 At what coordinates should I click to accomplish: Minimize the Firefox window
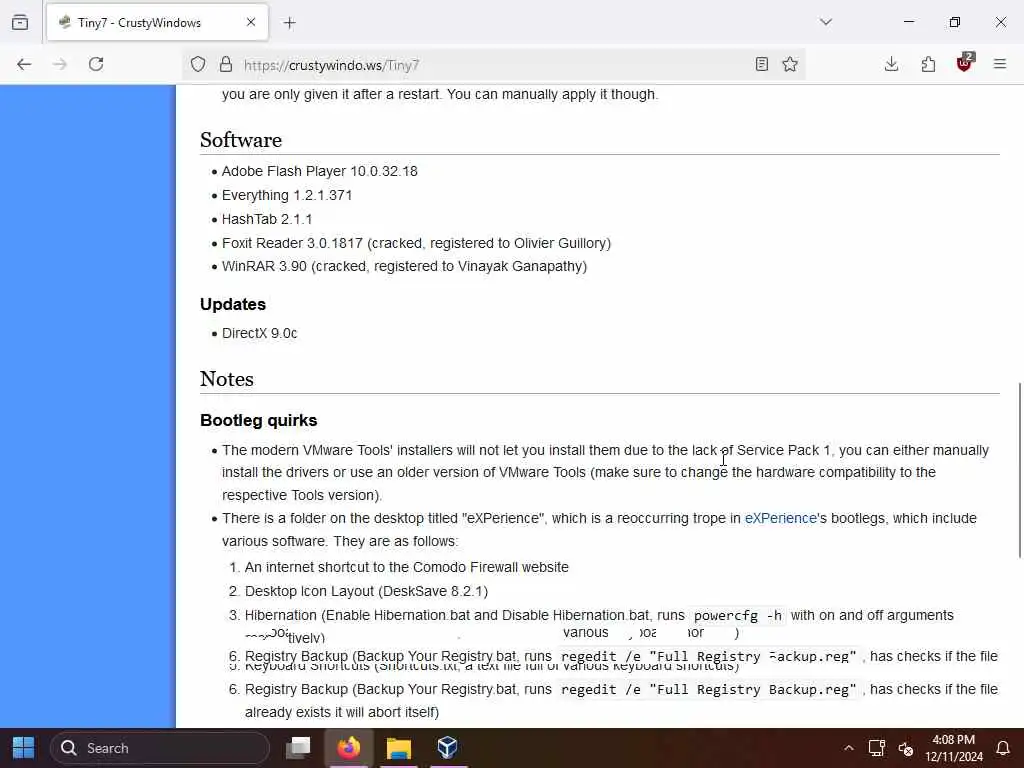coord(909,22)
